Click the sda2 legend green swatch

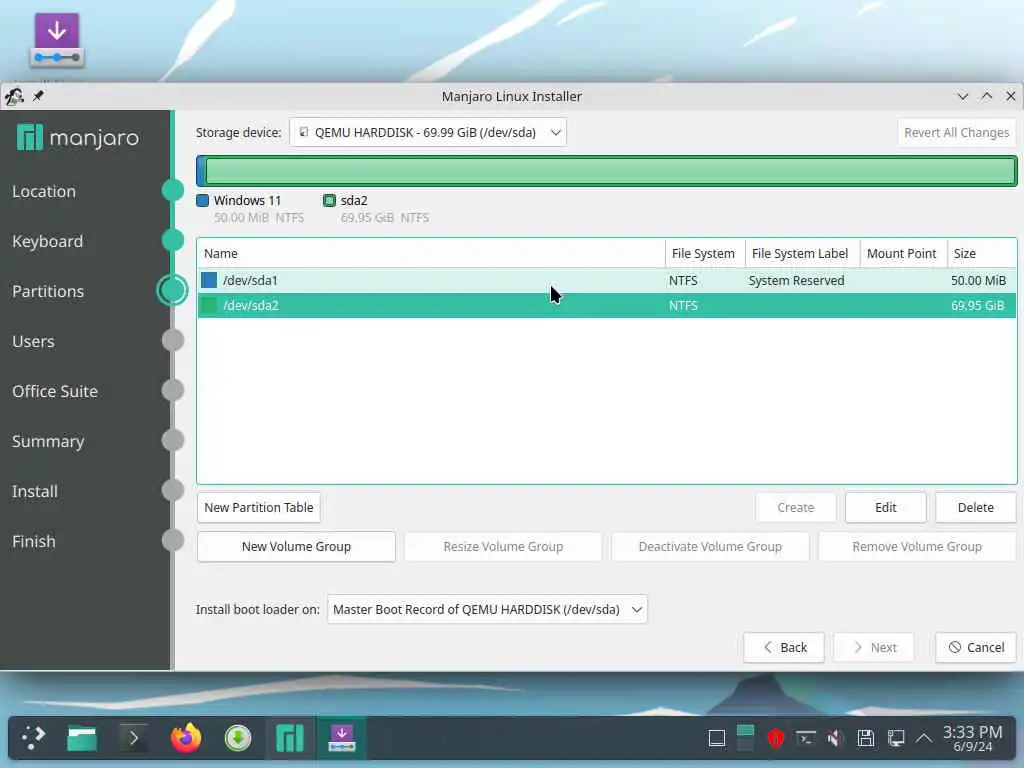point(329,200)
